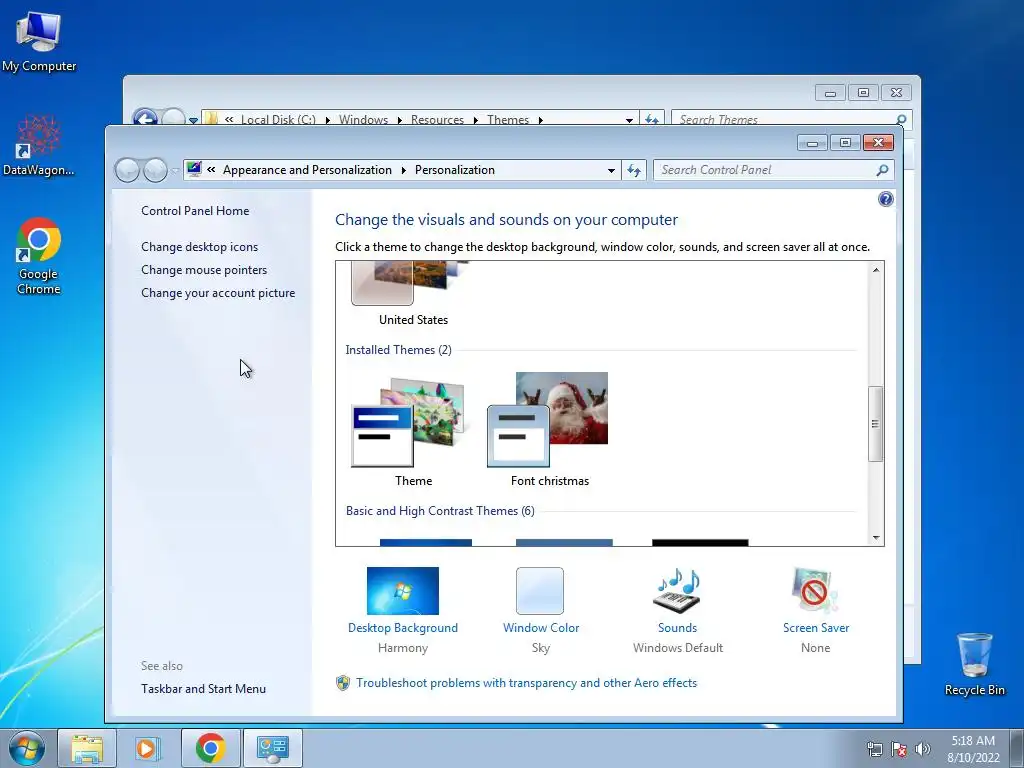
Task: Click the search magnifier in Control Panel
Action: click(882, 170)
